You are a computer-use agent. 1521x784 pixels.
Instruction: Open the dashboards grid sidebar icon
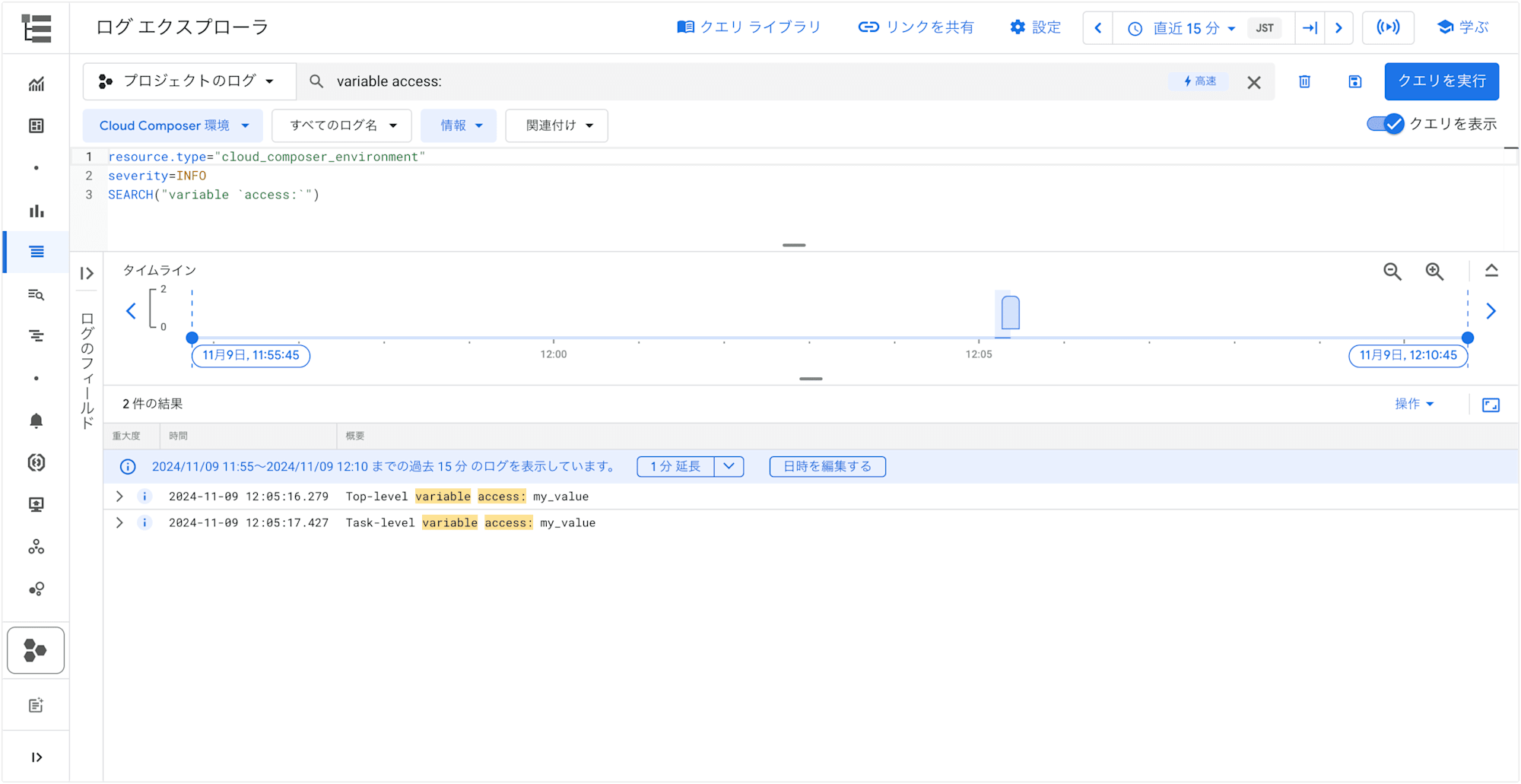(x=37, y=126)
